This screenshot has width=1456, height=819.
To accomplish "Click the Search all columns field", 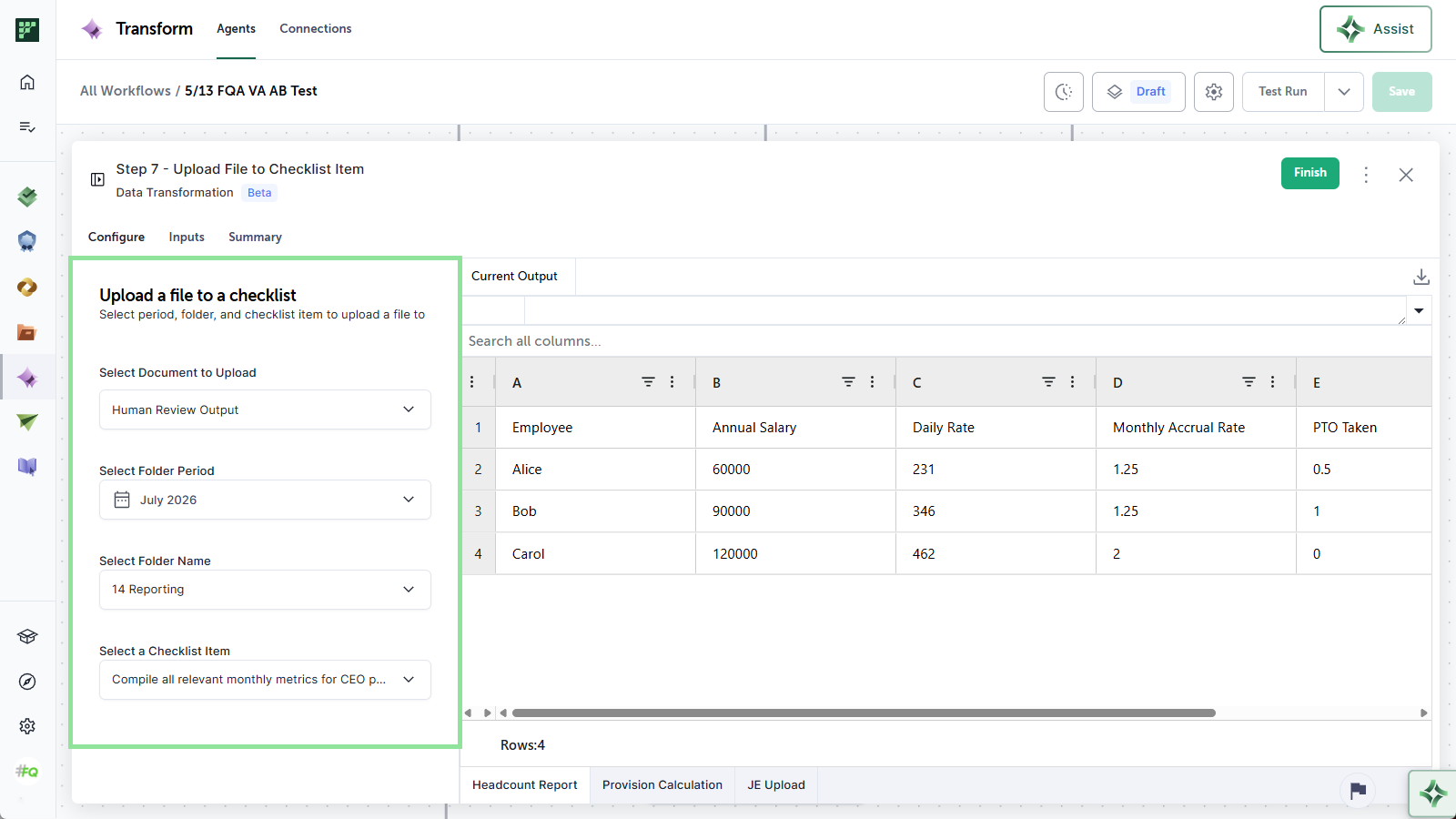I will 946,341.
